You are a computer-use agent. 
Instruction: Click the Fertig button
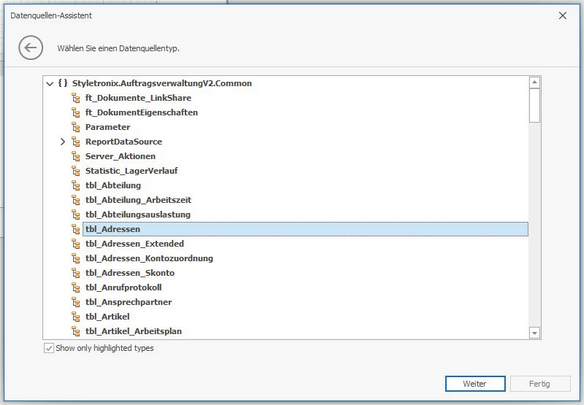click(540, 384)
